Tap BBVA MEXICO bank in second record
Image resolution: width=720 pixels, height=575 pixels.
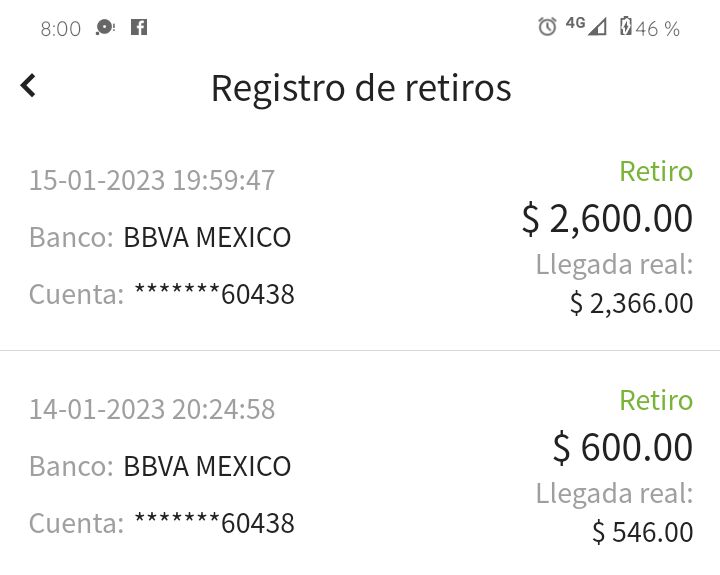(207, 466)
